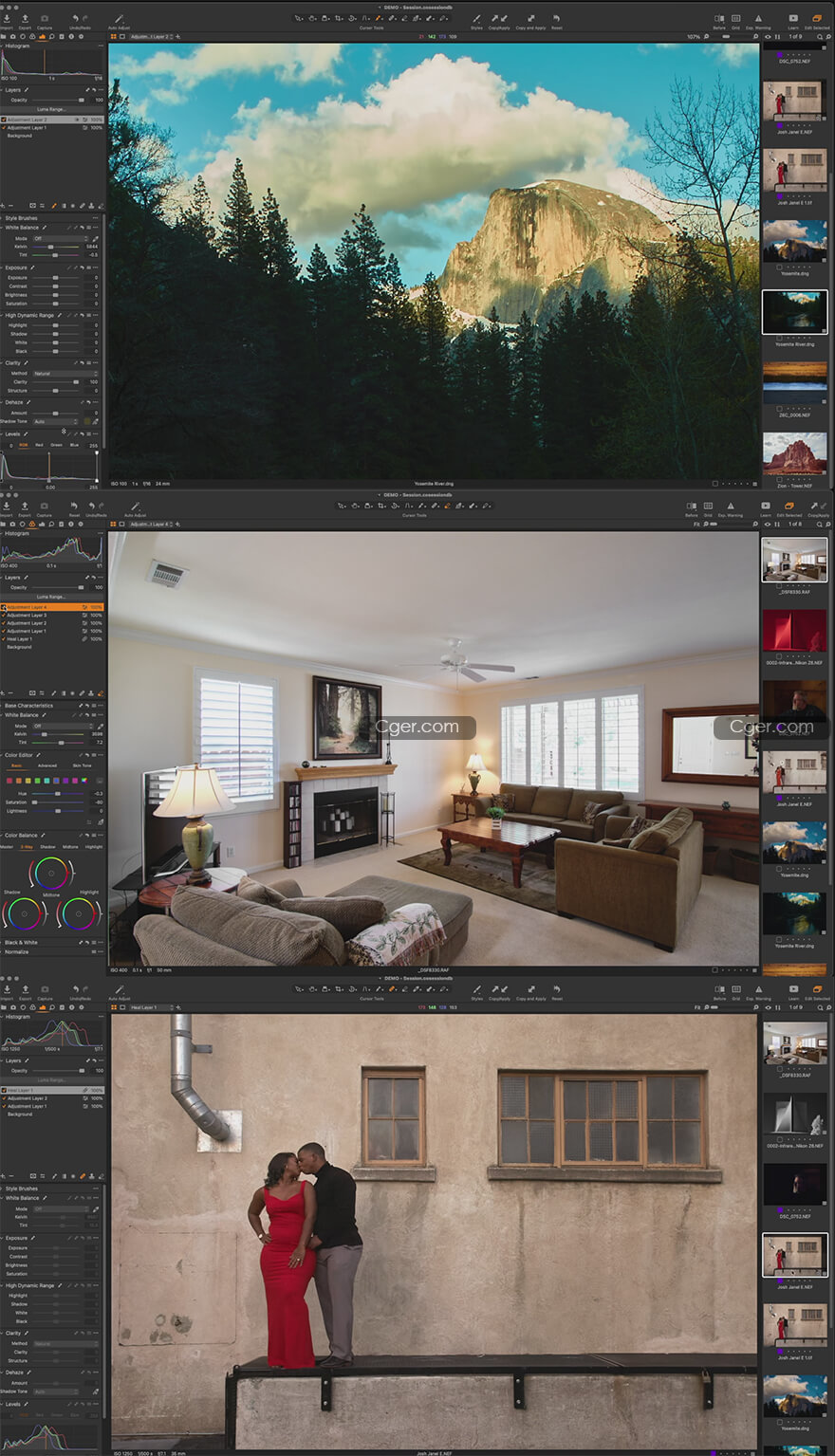
Task: Select the Zion - Tower.NEF thumbnail
Action: point(795,453)
